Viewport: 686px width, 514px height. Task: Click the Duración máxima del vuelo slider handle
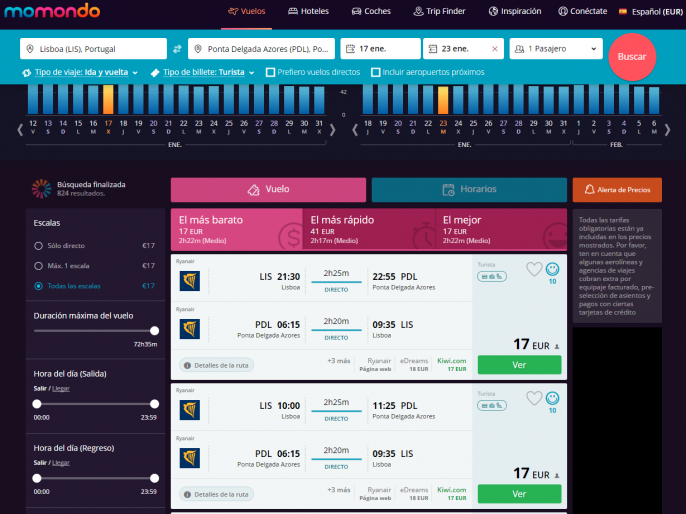coord(154,331)
